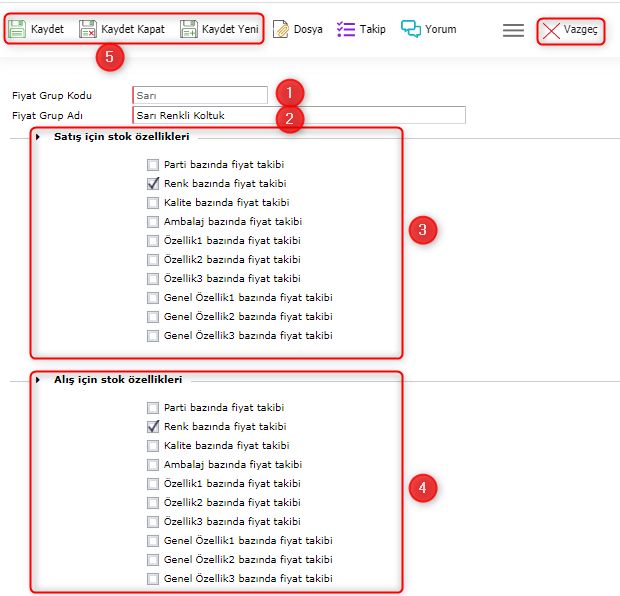The image size is (620, 596).
Task: Check Genel Özellik3 bazında fiyat takibi under Alış
Action: click(x=152, y=579)
